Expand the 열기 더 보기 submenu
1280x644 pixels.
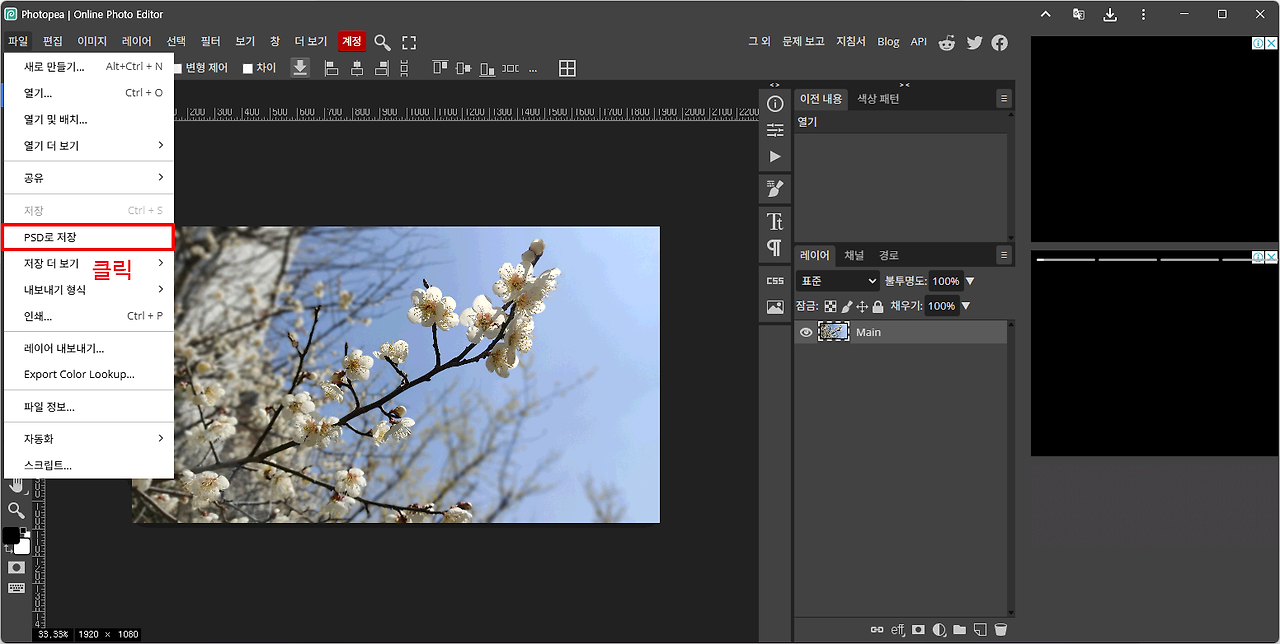pos(88,146)
